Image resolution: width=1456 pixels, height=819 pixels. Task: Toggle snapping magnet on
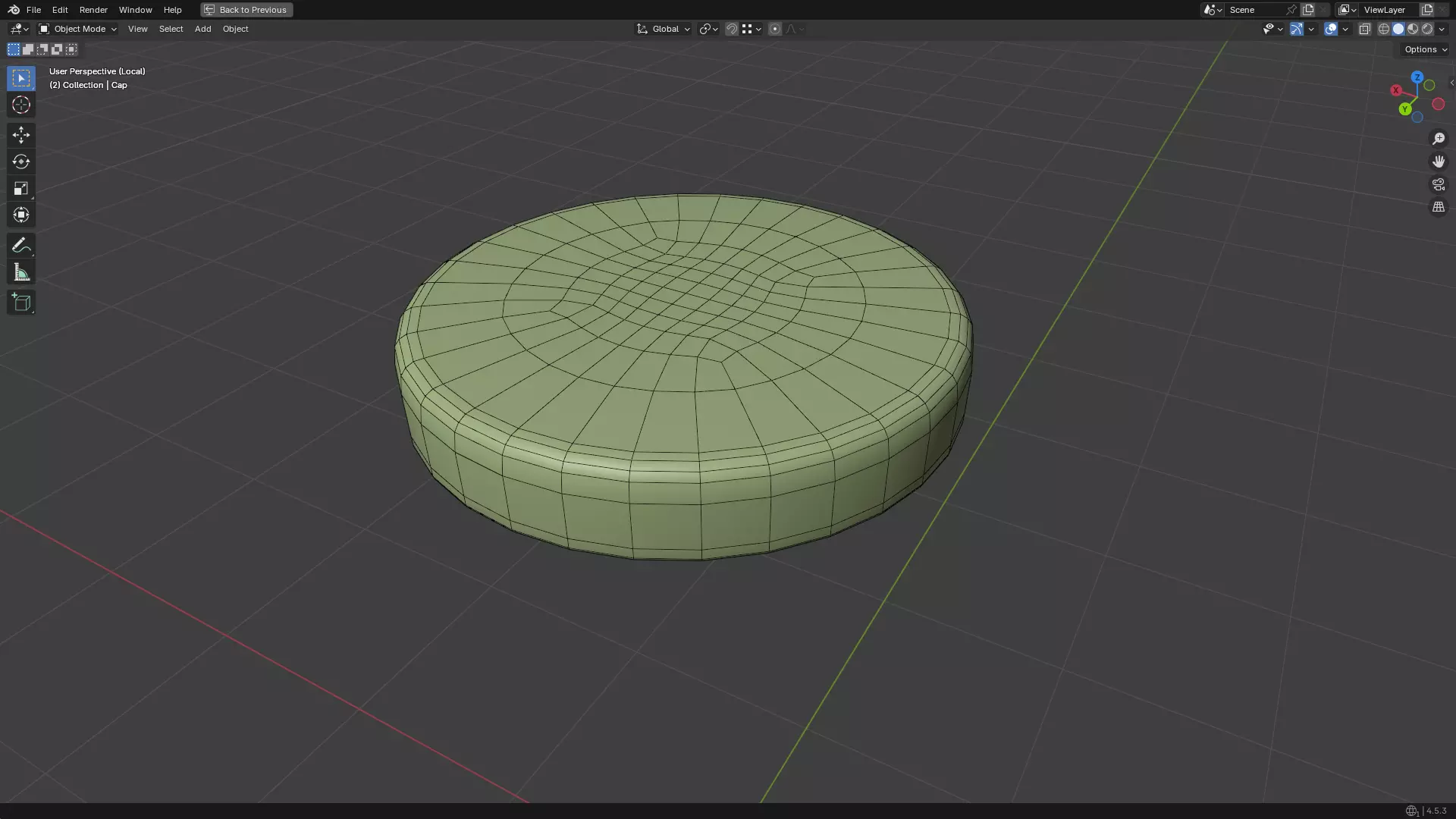tap(731, 29)
